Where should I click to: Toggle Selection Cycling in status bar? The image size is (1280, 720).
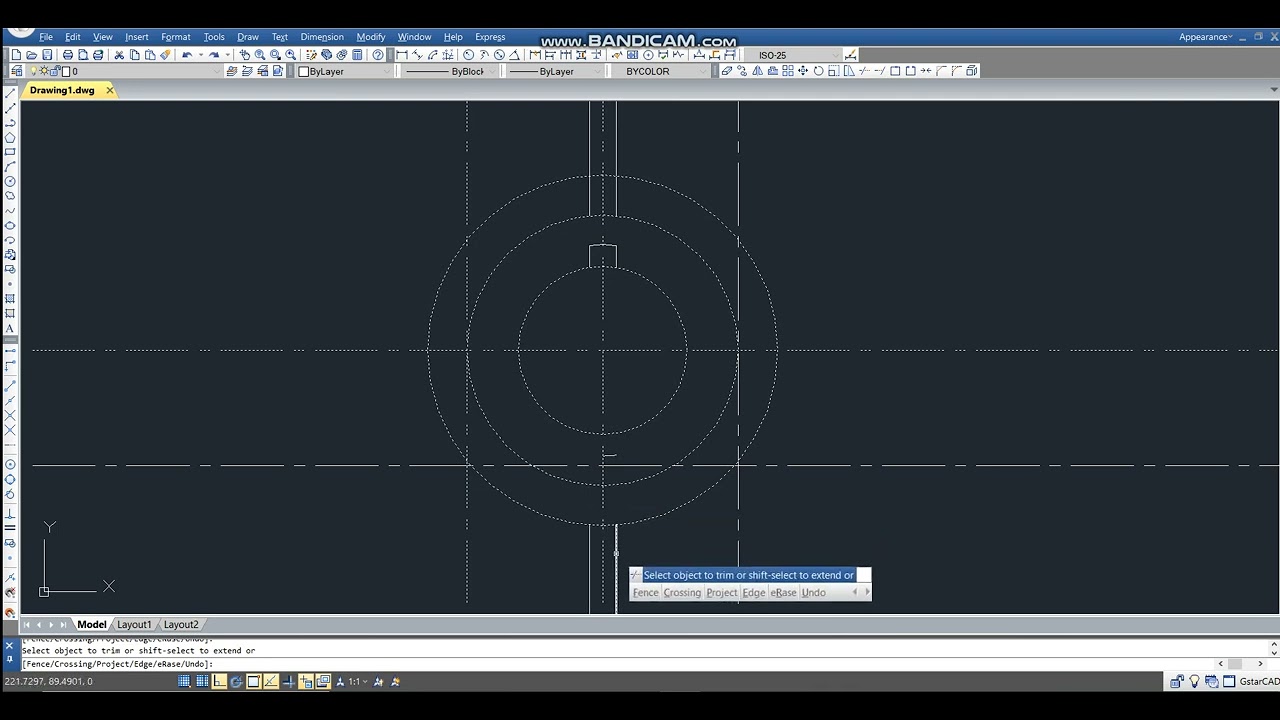(x=323, y=681)
